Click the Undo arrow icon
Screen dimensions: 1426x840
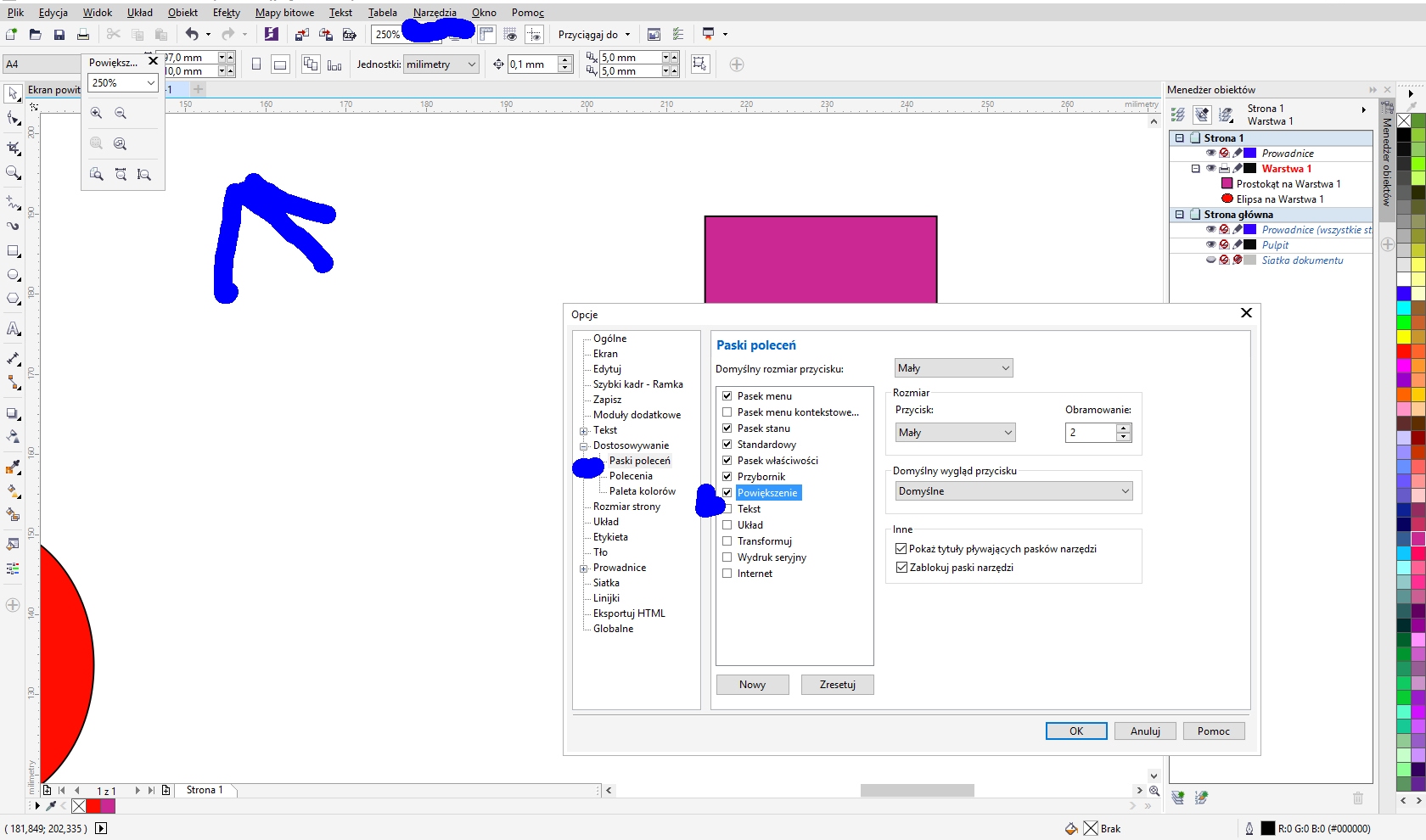(x=192, y=35)
